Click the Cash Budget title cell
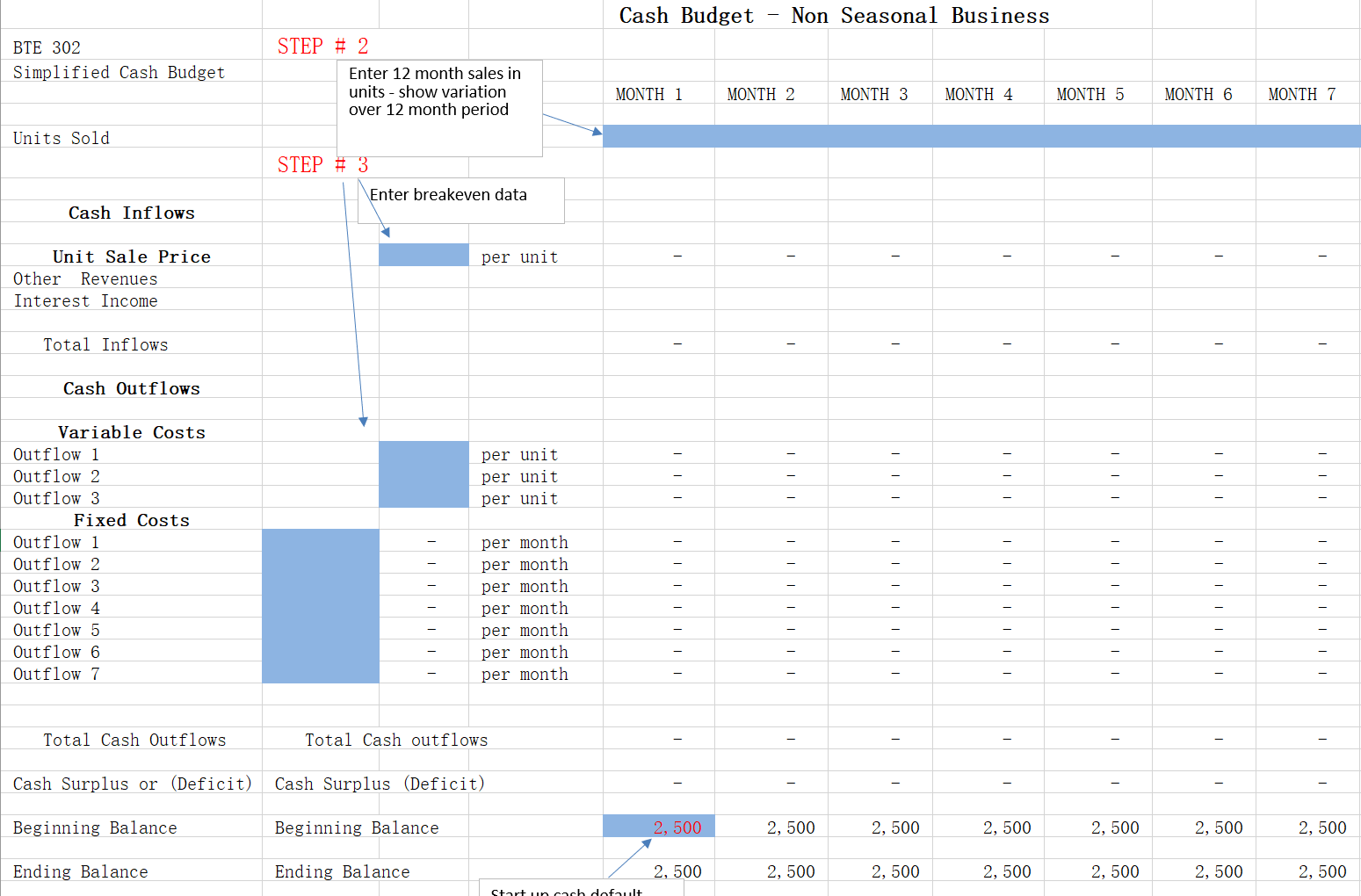This screenshot has height=896, width=1361. coord(834,15)
